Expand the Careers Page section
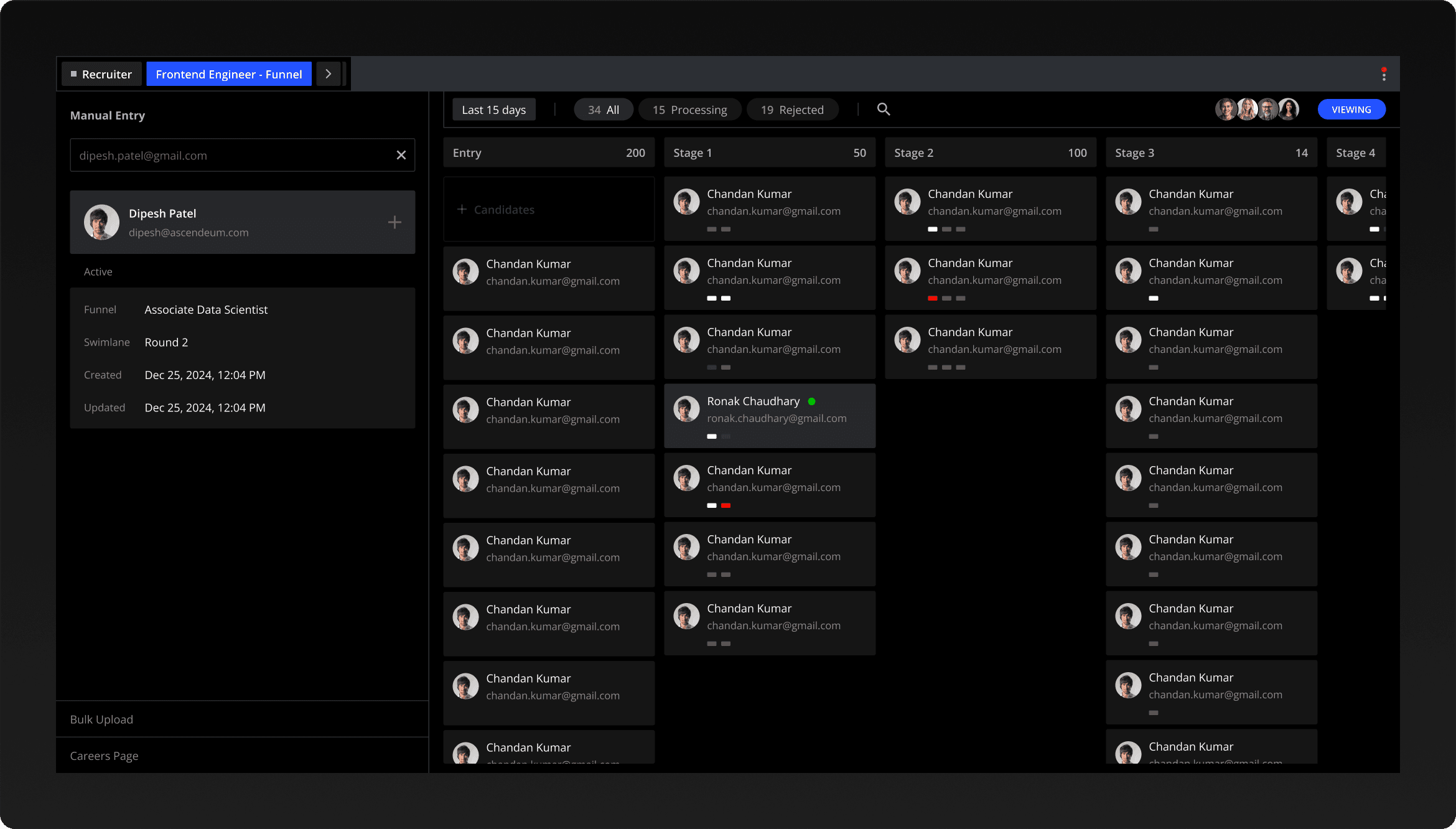 pyautogui.click(x=104, y=756)
